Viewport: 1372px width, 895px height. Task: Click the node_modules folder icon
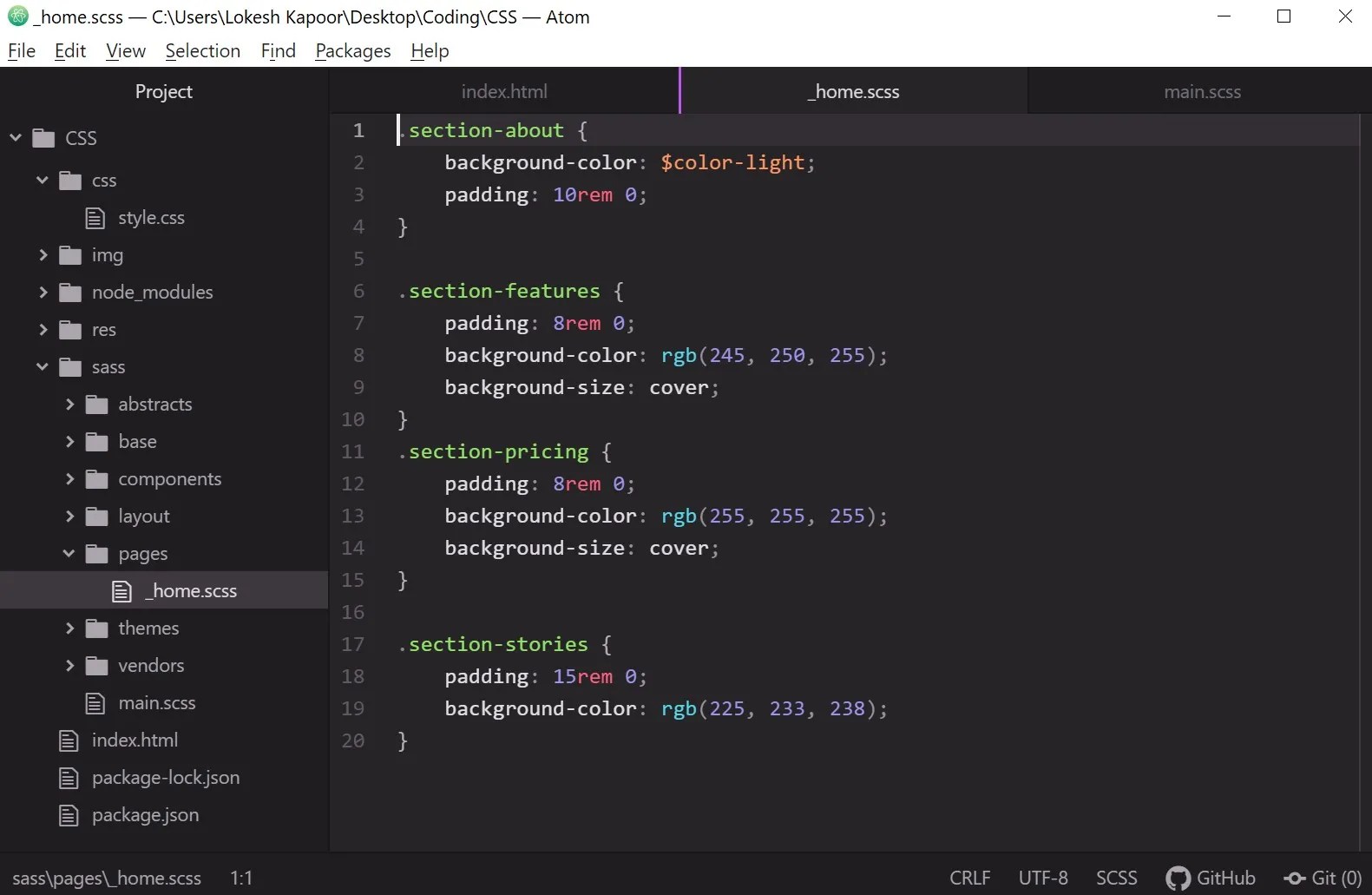tap(70, 293)
